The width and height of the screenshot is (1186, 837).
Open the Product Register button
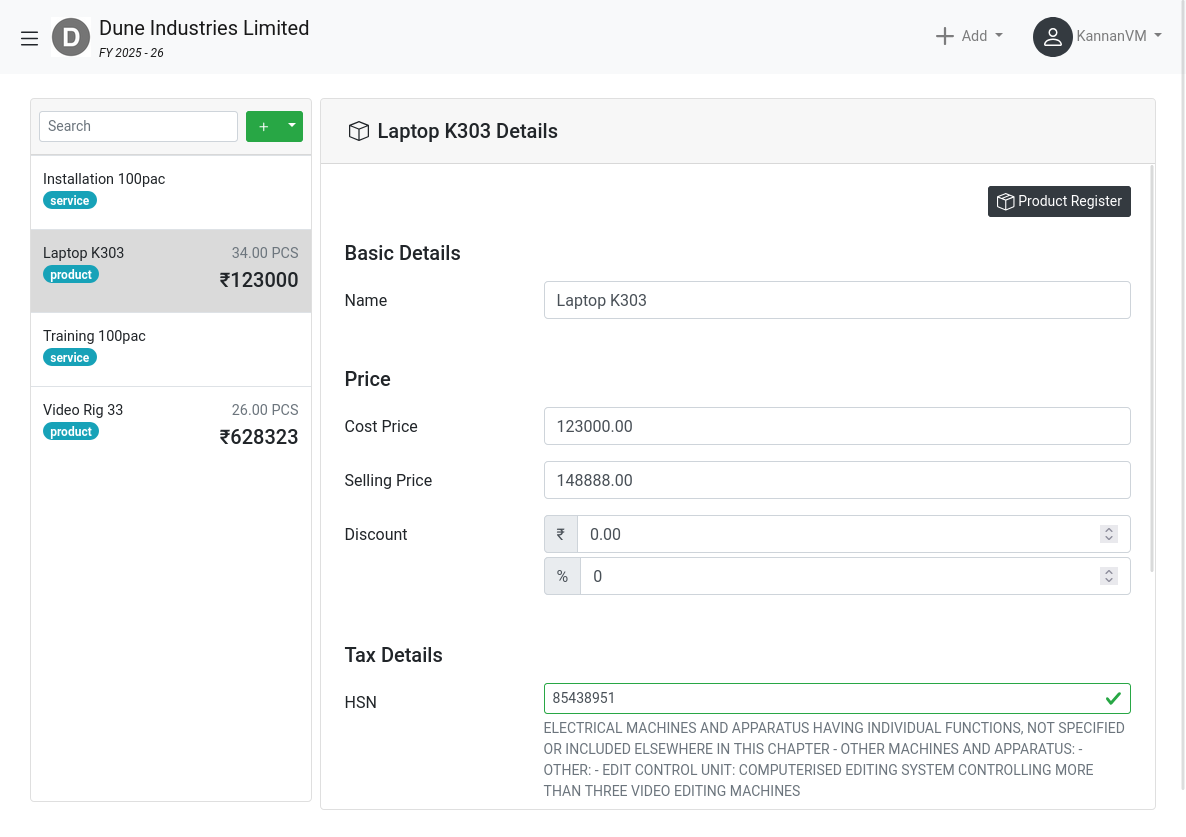tap(1059, 201)
